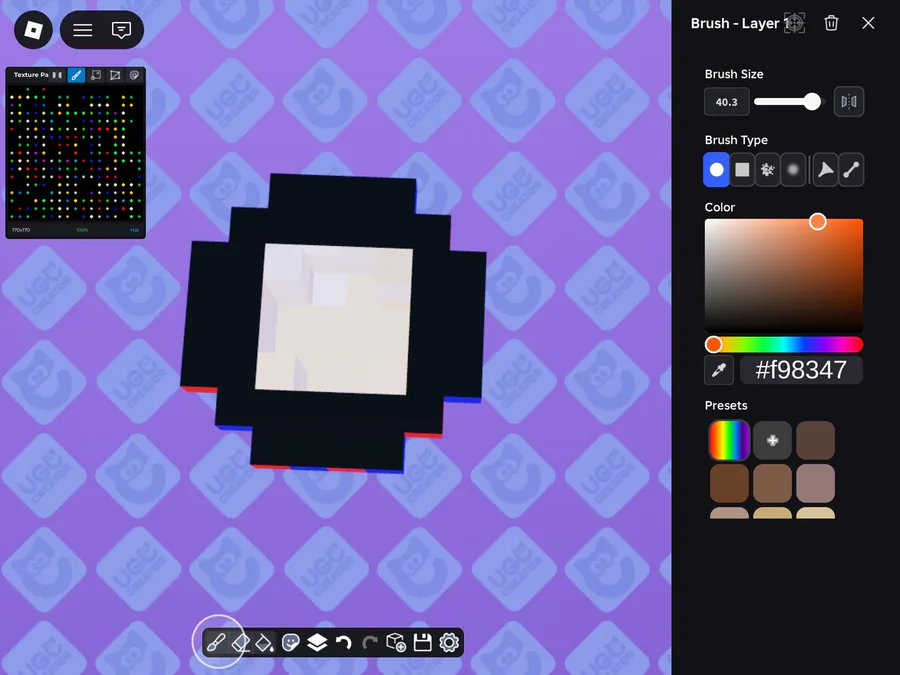This screenshot has width=900, height=675.
Task: Activate the eyedropper color picker
Action: point(719,370)
